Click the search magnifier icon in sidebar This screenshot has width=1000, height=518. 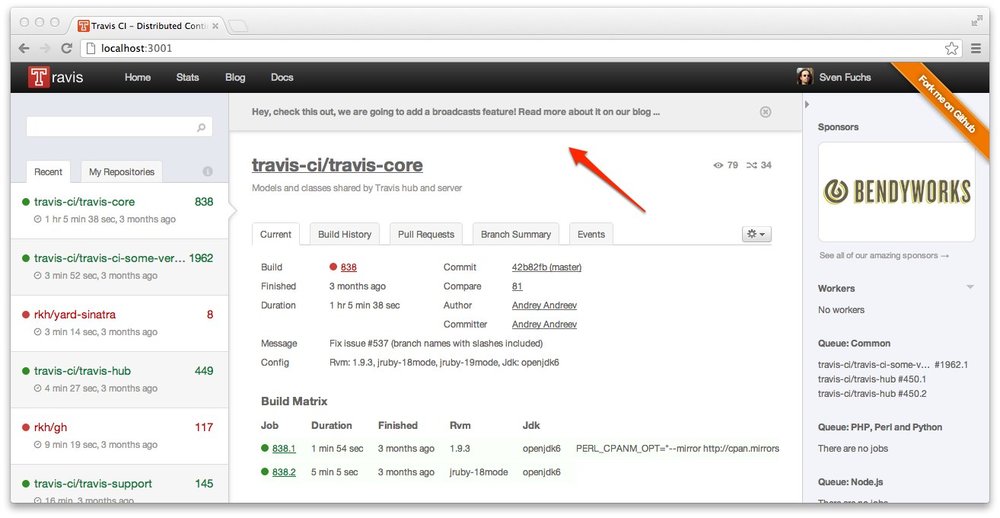tap(201, 128)
